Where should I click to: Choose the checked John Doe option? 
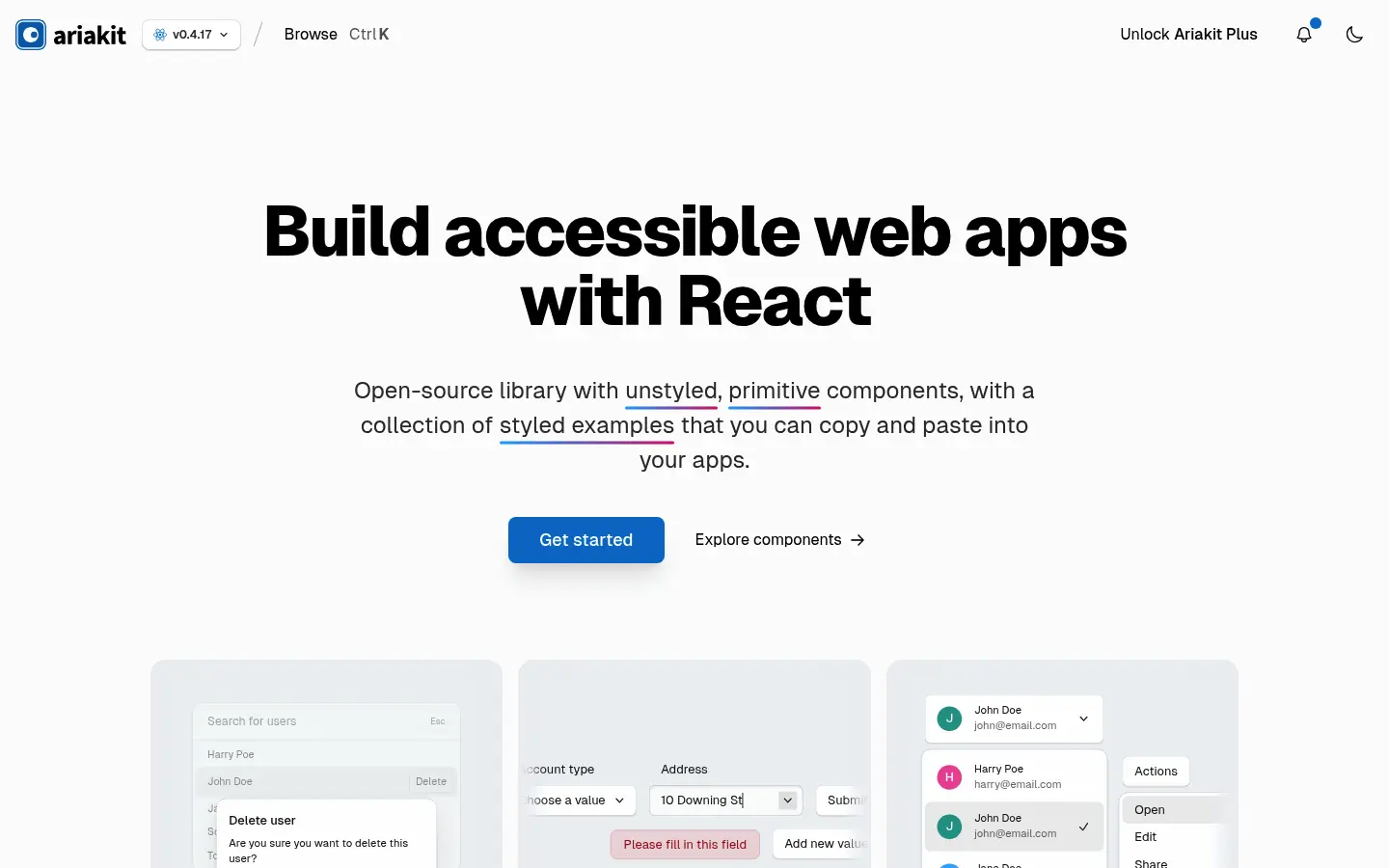(1014, 826)
